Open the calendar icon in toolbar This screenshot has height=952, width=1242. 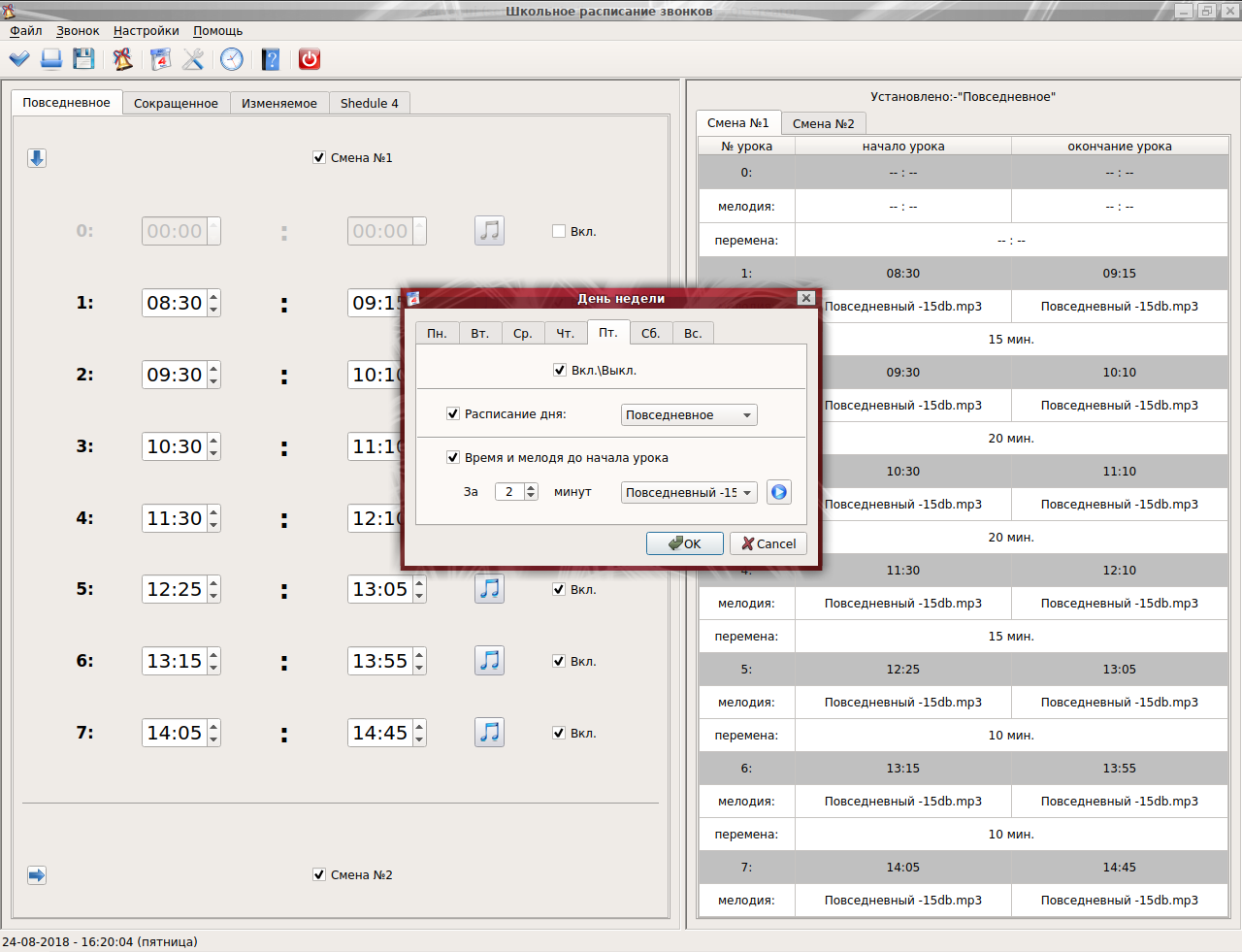pyautogui.click(x=160, y=59)
